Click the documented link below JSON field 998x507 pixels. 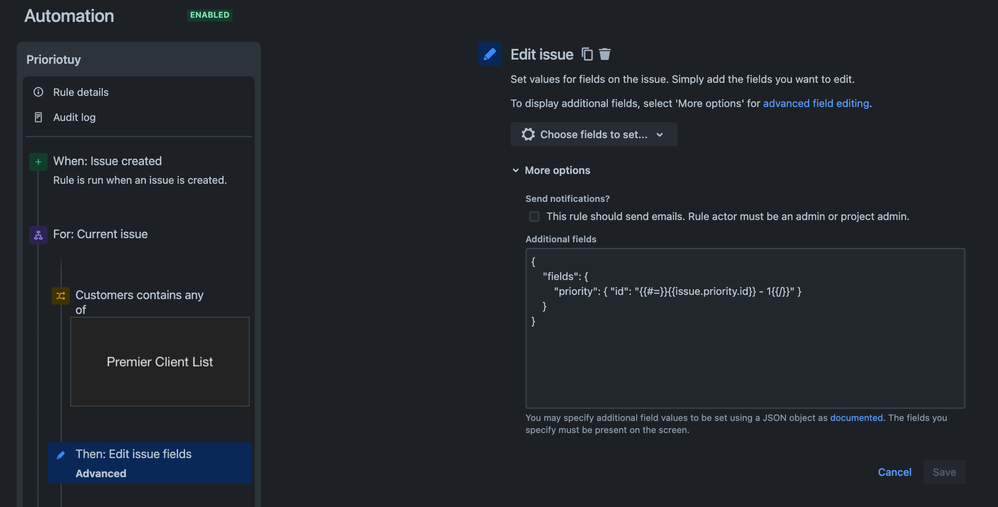pos(856,418)
